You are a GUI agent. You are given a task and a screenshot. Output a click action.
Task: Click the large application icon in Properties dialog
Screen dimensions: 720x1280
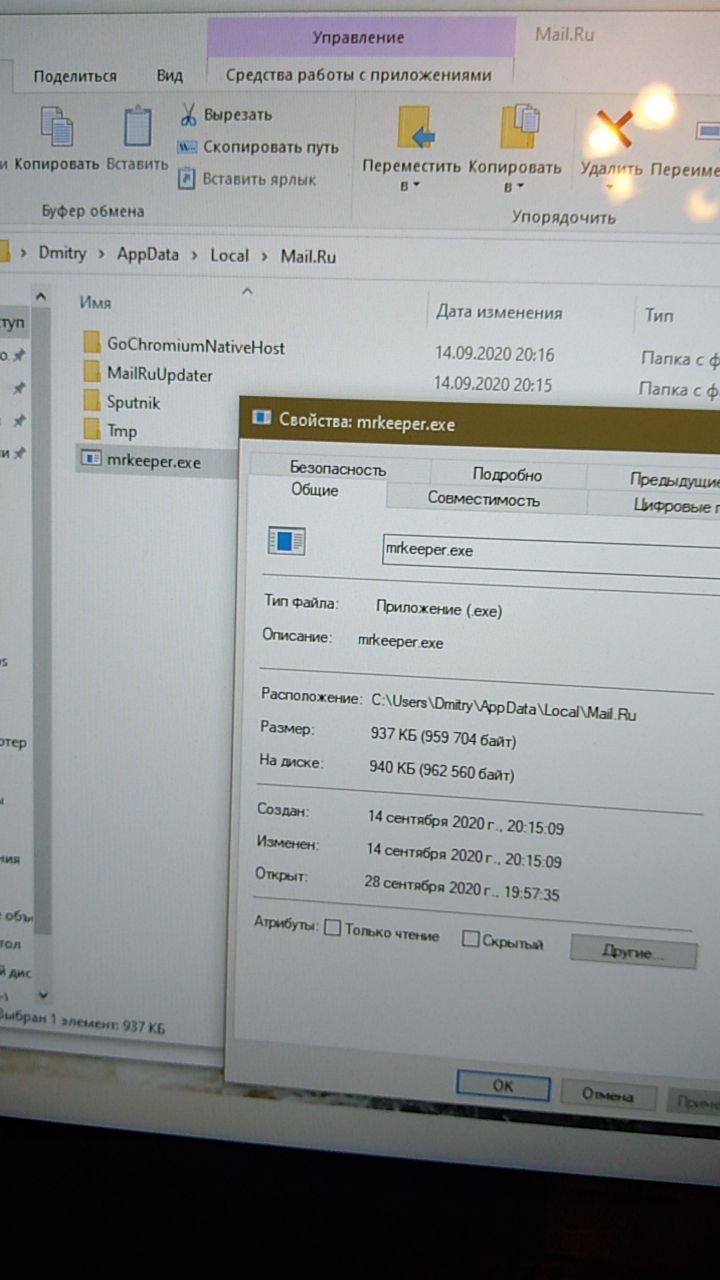coord(286,541)
